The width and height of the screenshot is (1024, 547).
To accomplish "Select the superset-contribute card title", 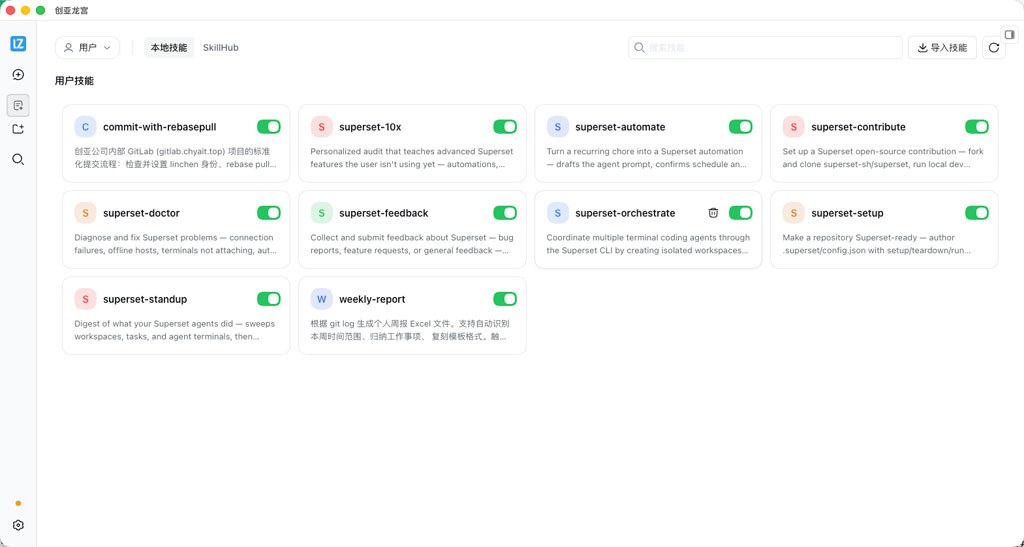I will 858,127.
